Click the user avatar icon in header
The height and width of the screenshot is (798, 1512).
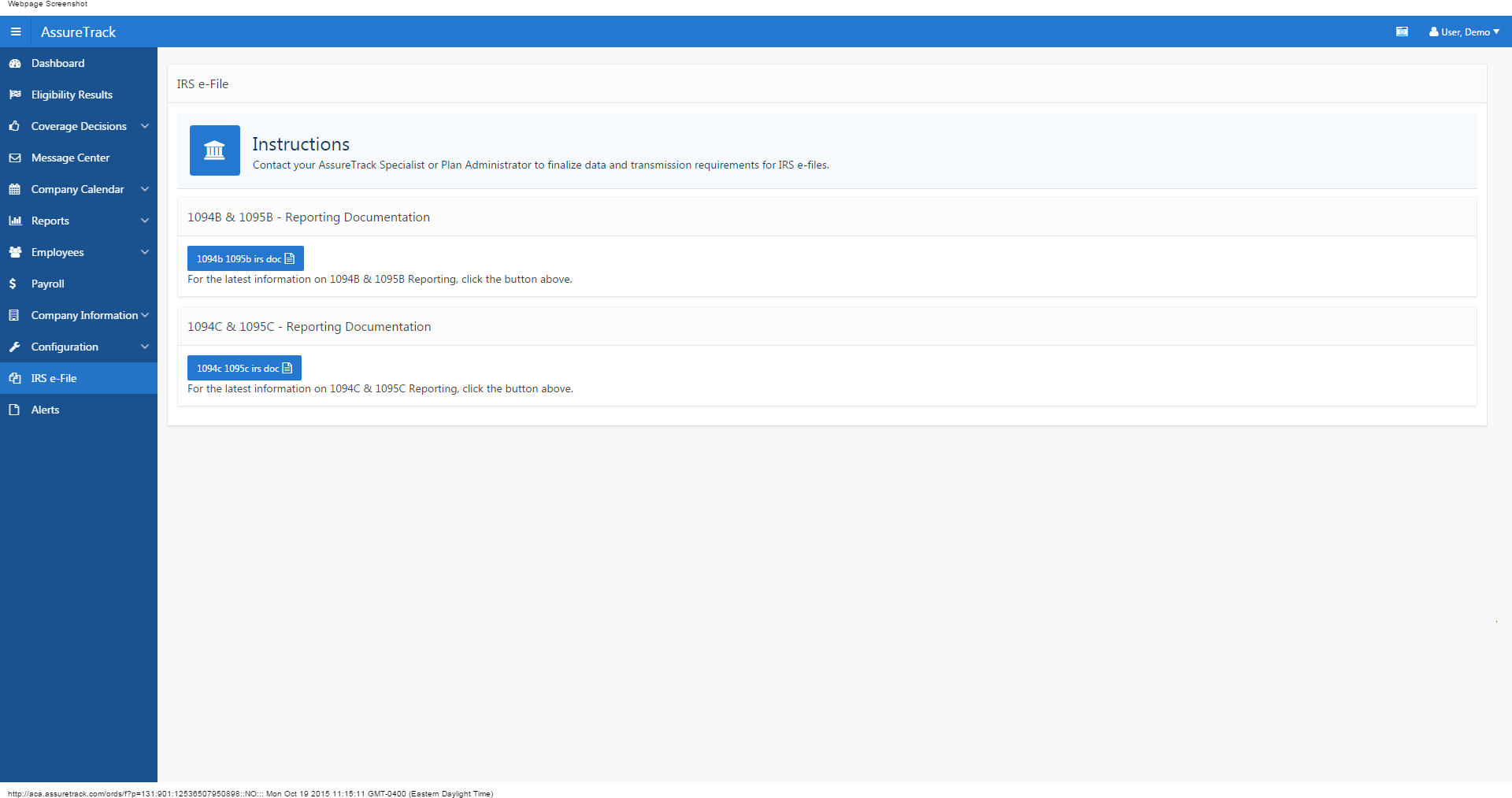1434,32
